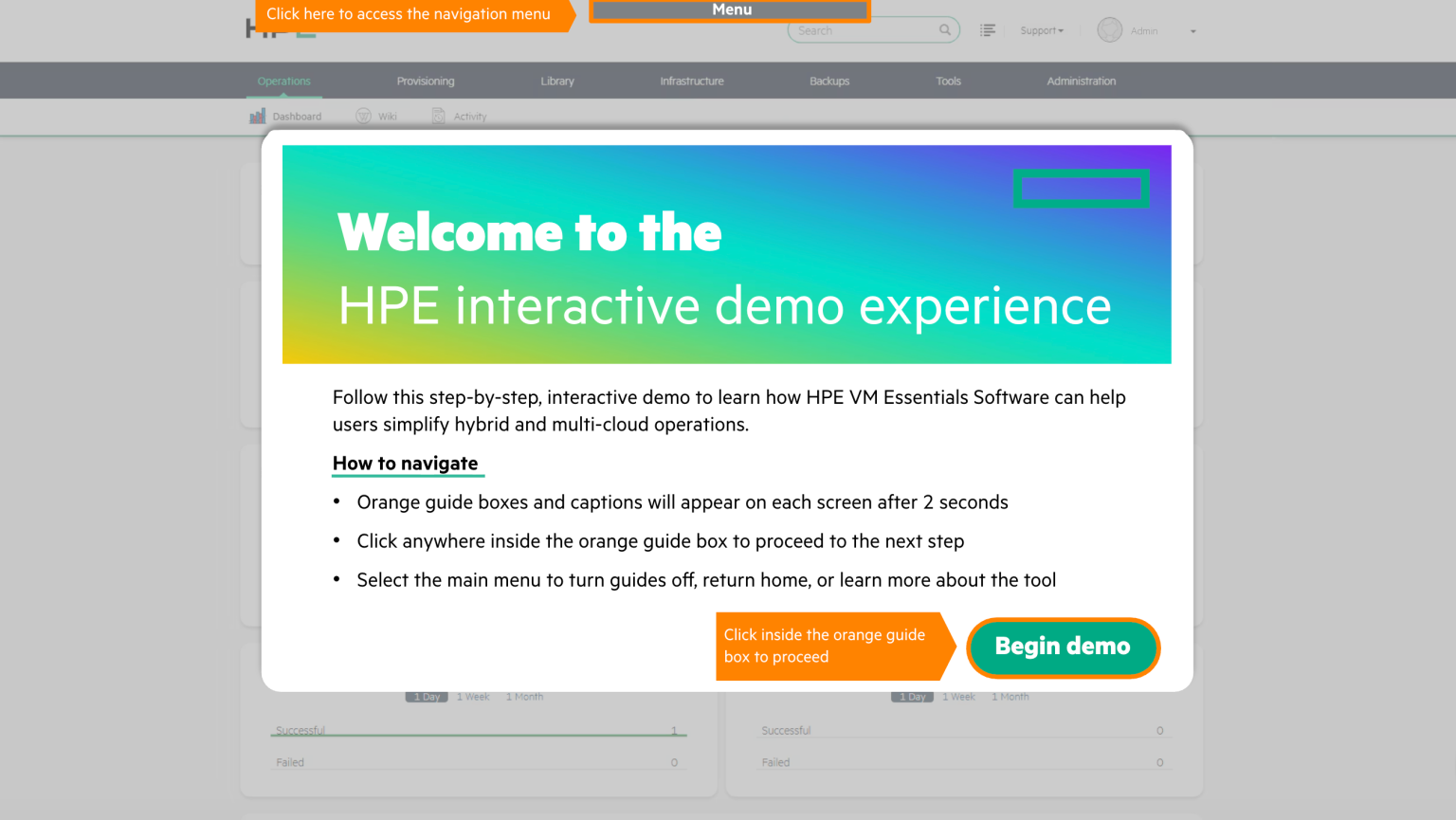Open the Activity document icon

tap(439, 116)
